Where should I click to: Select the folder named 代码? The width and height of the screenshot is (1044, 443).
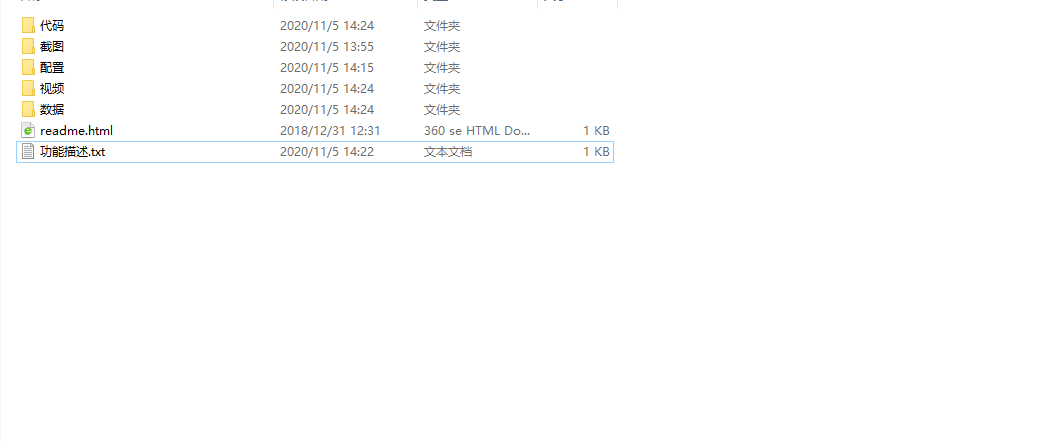(x=52, y=26)
